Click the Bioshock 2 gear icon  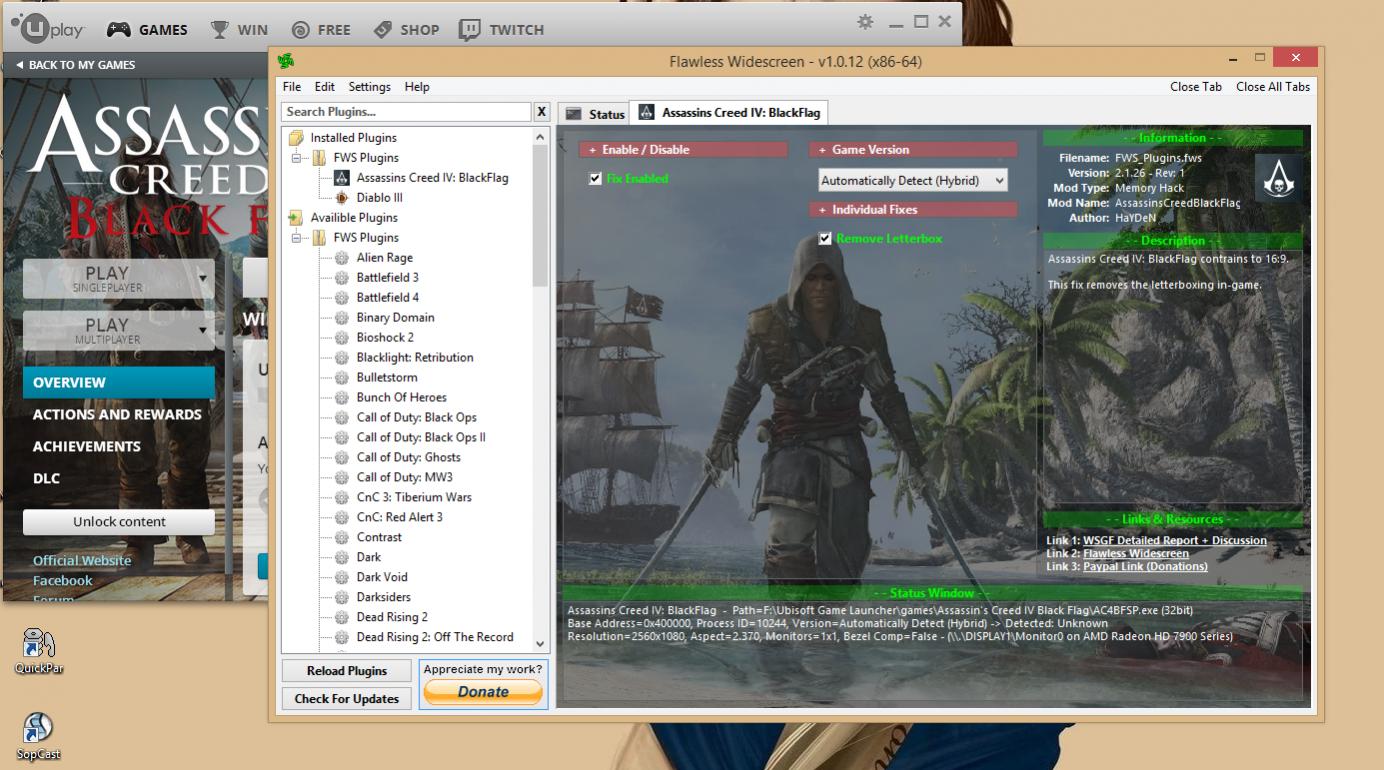point(341,337)
